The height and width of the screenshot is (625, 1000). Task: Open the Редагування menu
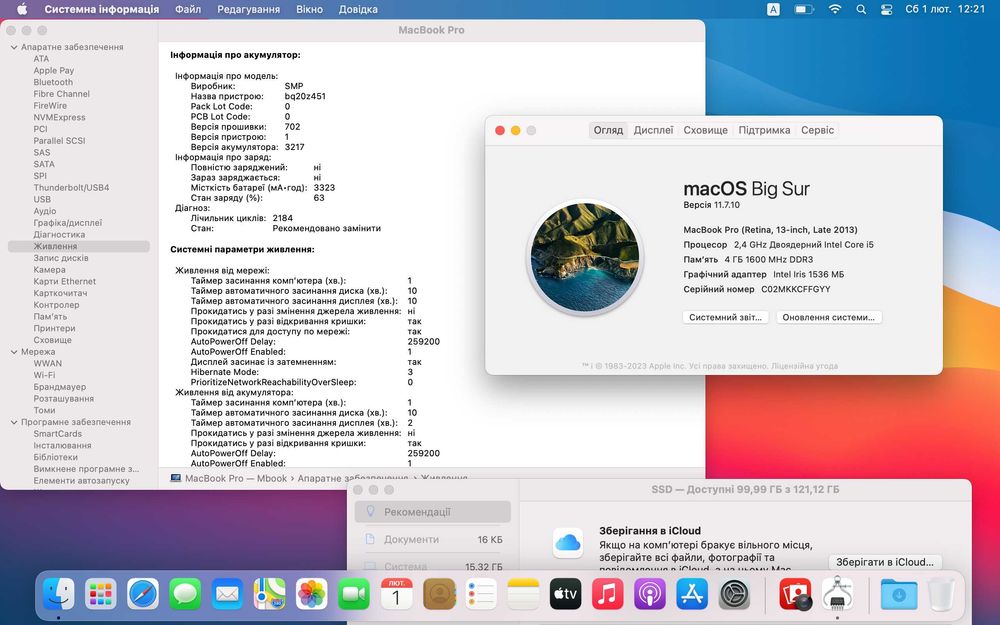click(x=248, y=9)
